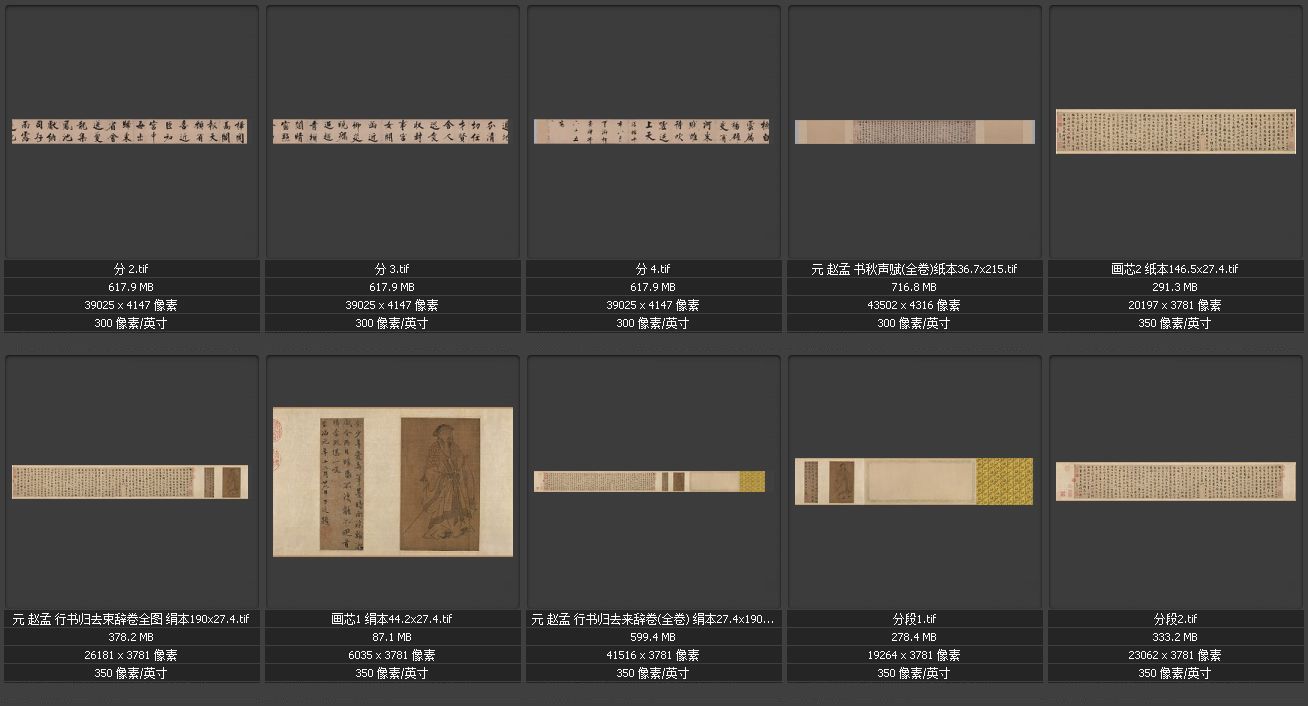Select the 分 2.tif thumbnail image

pos(131,132)
